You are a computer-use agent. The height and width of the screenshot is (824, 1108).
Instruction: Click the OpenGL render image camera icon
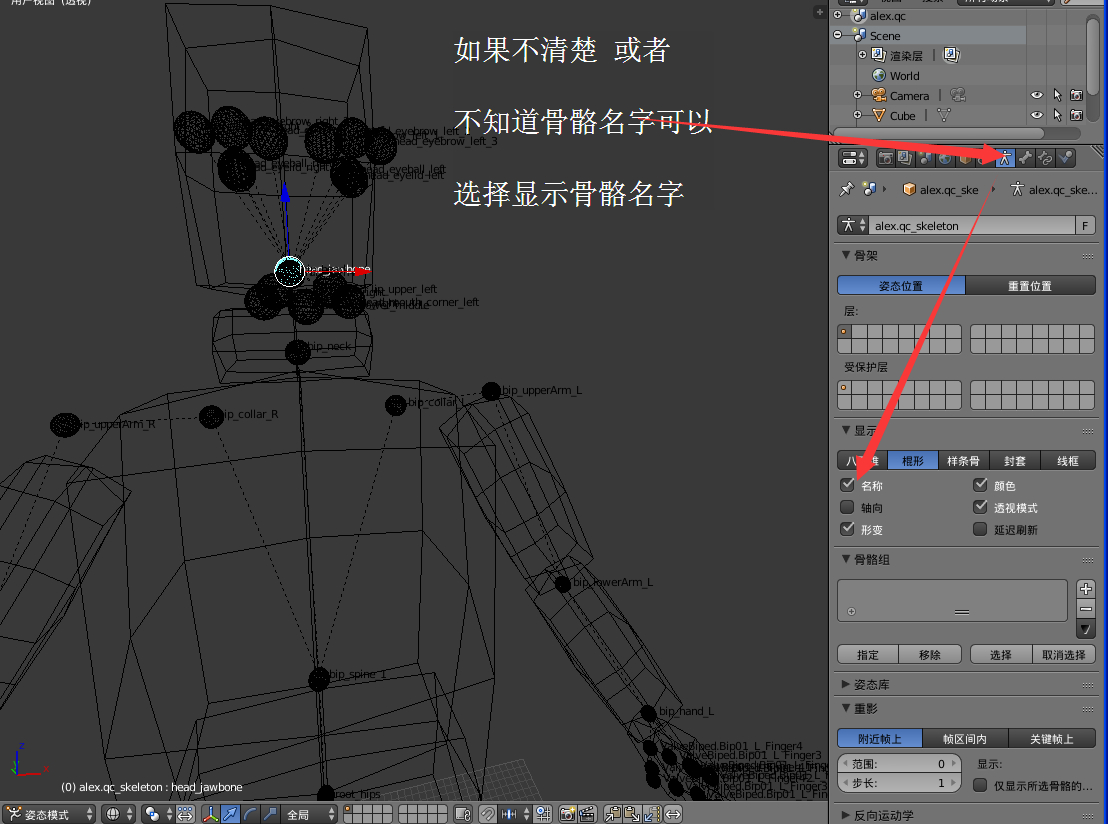point(567,814)
